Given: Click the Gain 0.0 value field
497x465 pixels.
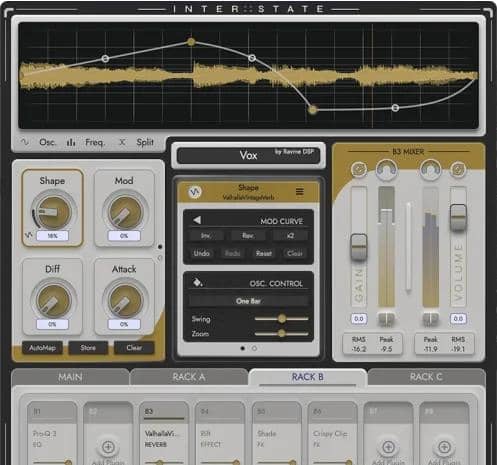Looking at the screenshot, I should pyautogui.click(x=359, y=319).
